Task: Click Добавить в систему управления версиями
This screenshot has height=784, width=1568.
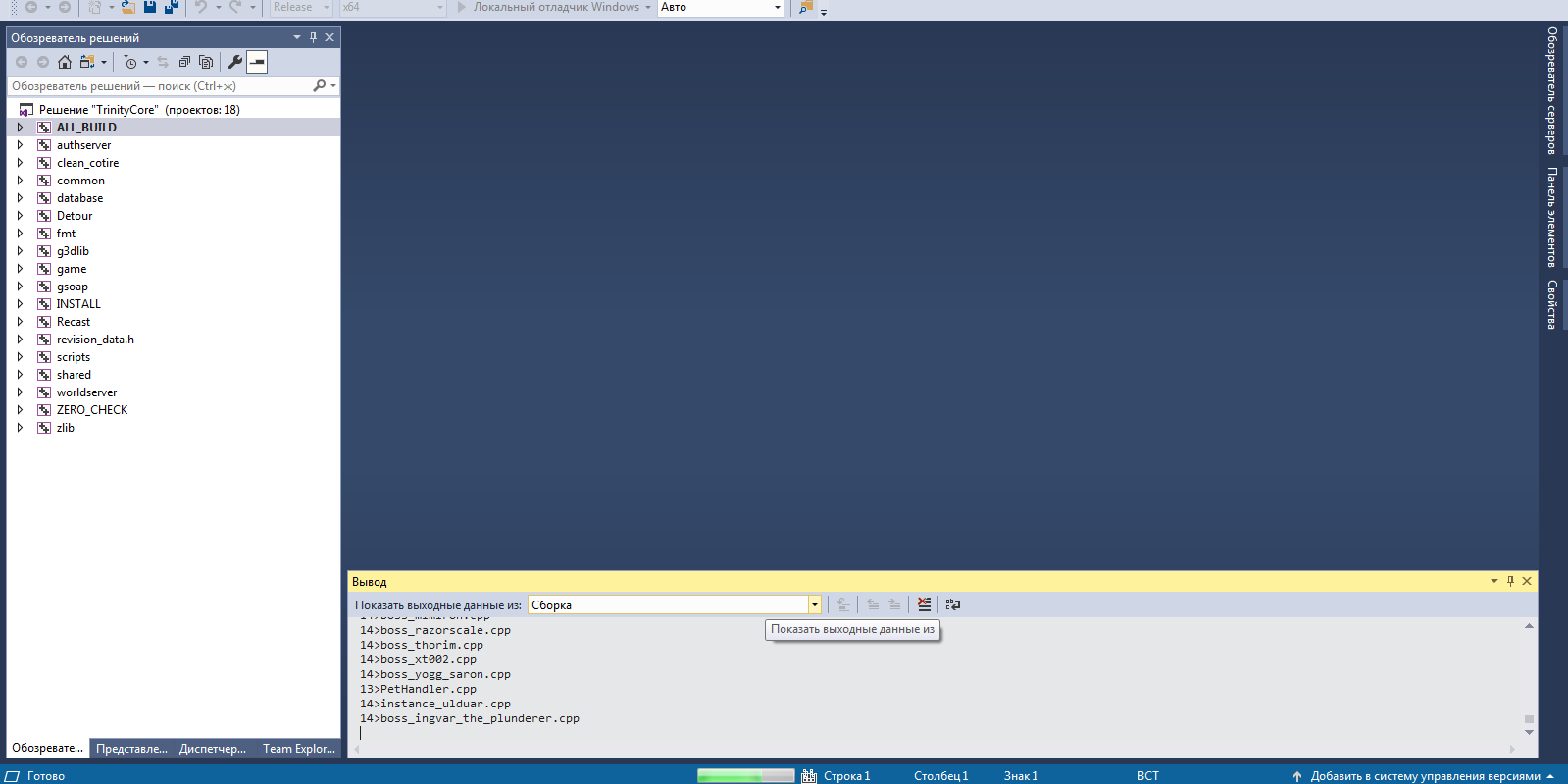Action: tap(1426, 776)
